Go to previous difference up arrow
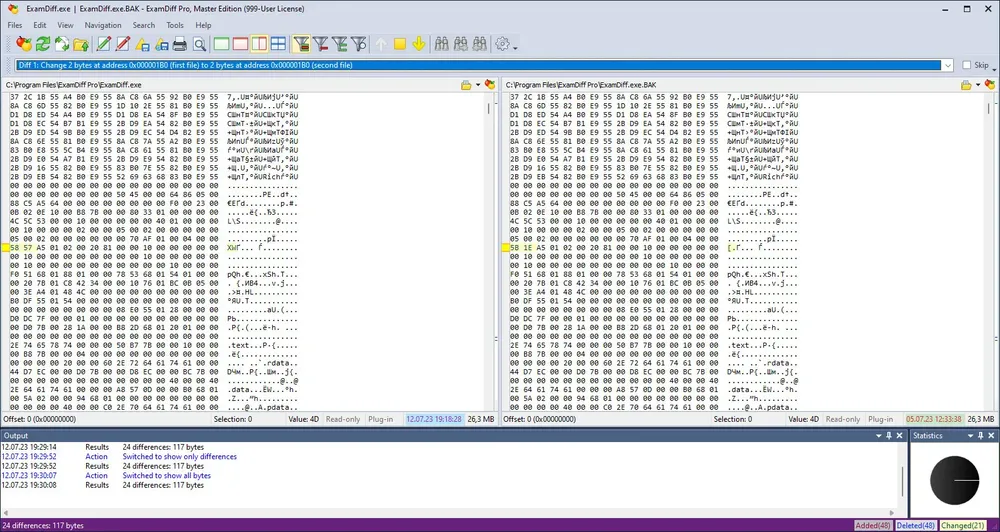This screenshot has height=532, width=1000. [x=381, y=43]
